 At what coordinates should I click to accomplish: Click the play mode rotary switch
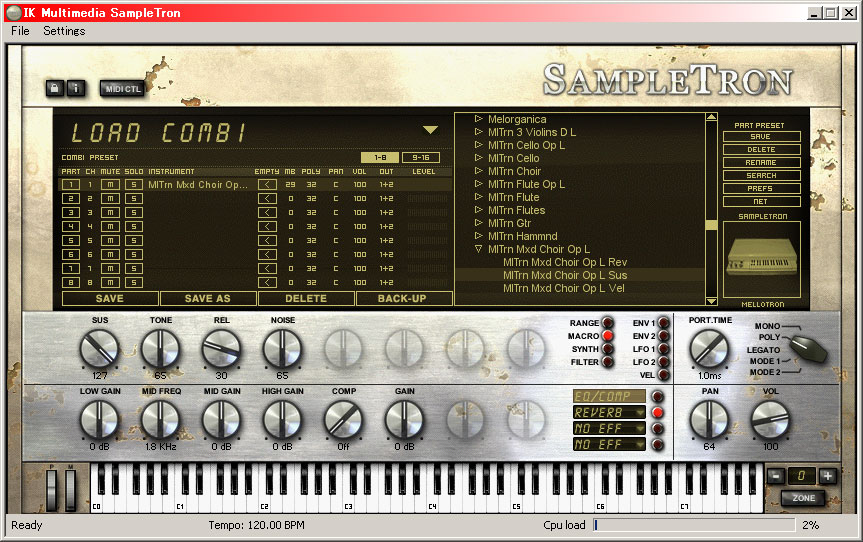click(x=808, y=349)
